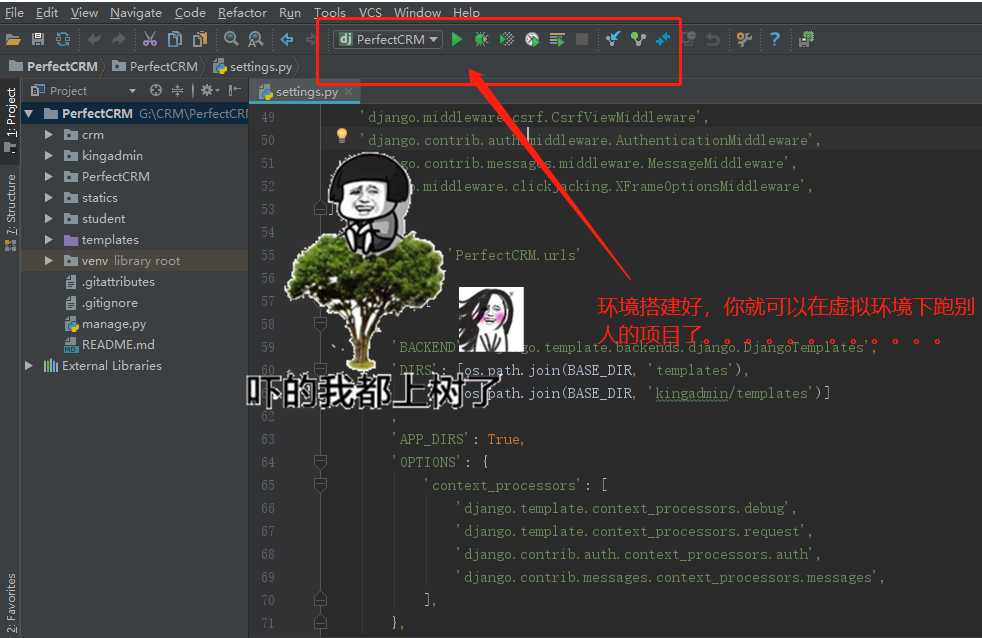
Task: Click the Copy toolbar icon
Action: (x=175, y=39)
